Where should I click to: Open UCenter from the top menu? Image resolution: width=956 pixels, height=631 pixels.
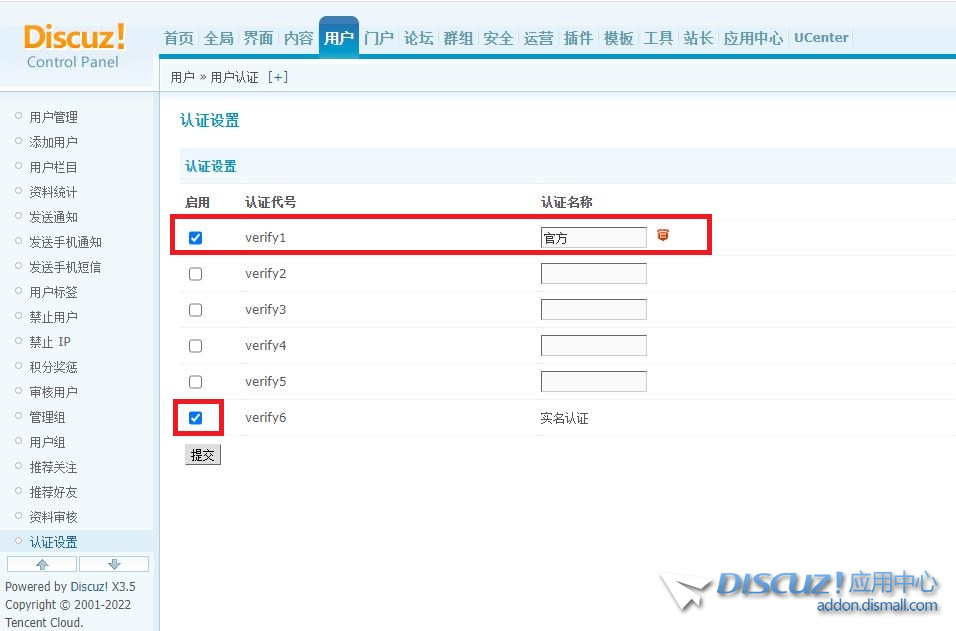click(820, 38)
